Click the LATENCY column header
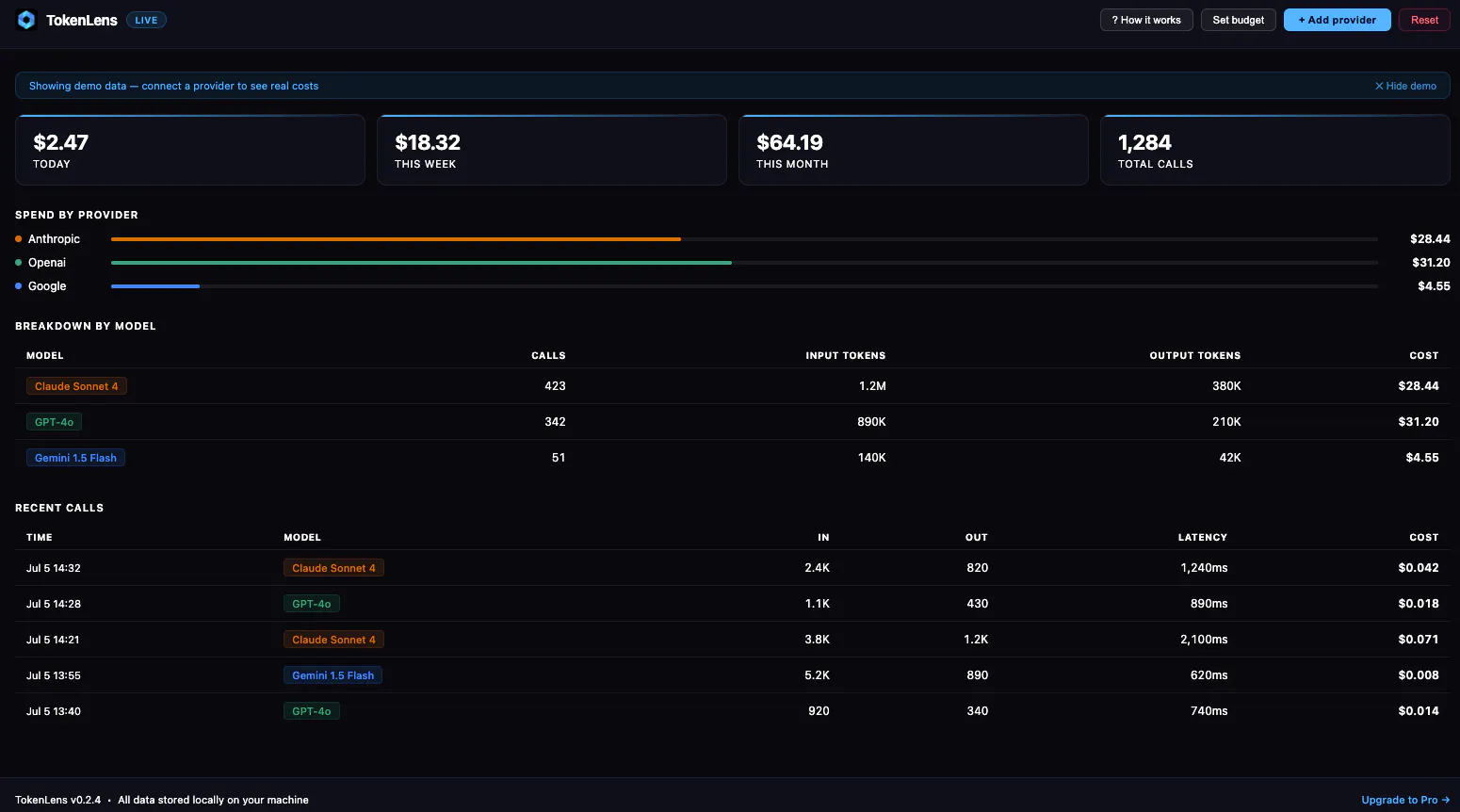Viewport: 1460px width, 812px height. pos(1203,538)
